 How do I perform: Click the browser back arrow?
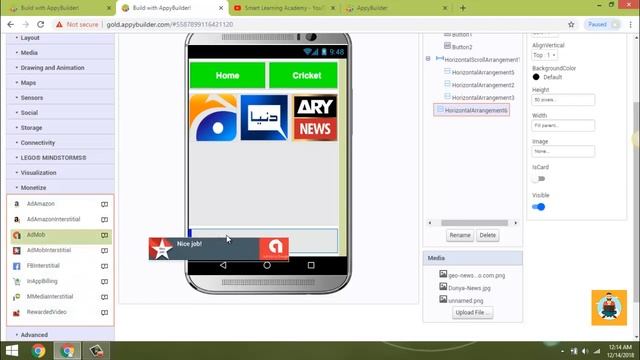(x=11, y=24)
